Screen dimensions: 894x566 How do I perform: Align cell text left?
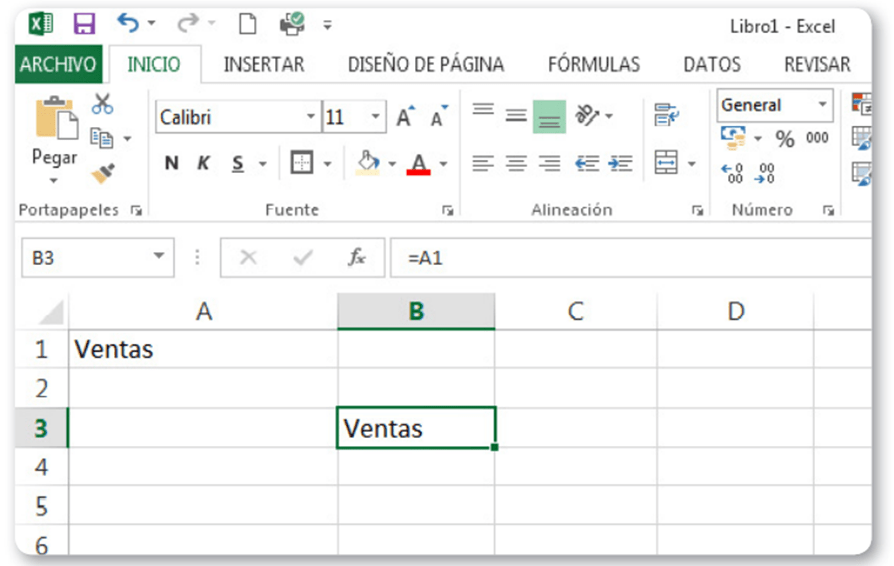[x=483, y=164]
